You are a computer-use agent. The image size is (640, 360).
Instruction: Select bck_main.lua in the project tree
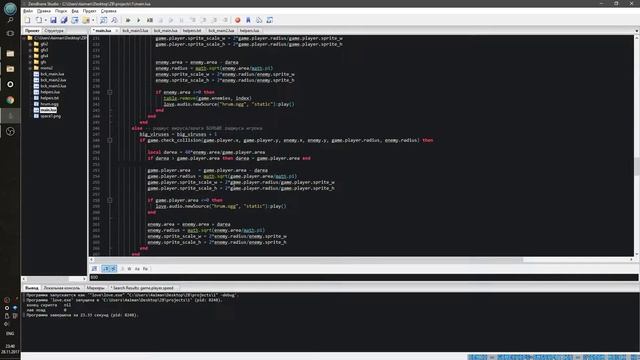pyautogui.click(x=52, y=74)
